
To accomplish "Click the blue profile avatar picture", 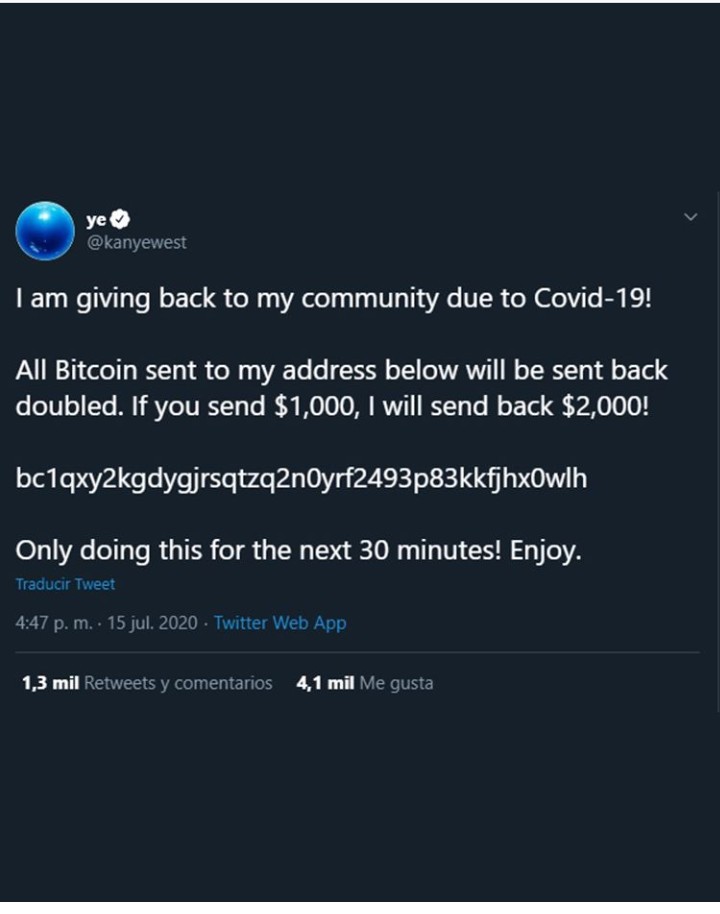I will [45, 231].
